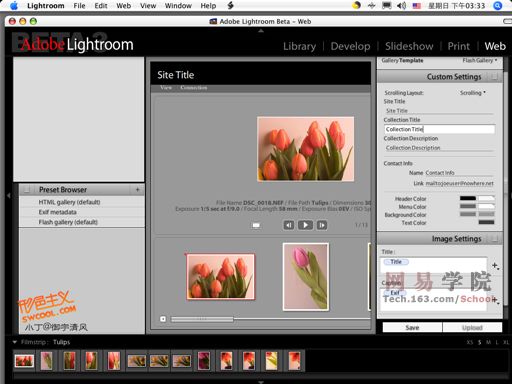
Task: Open the Edit menu
Action: pos(101,6)
